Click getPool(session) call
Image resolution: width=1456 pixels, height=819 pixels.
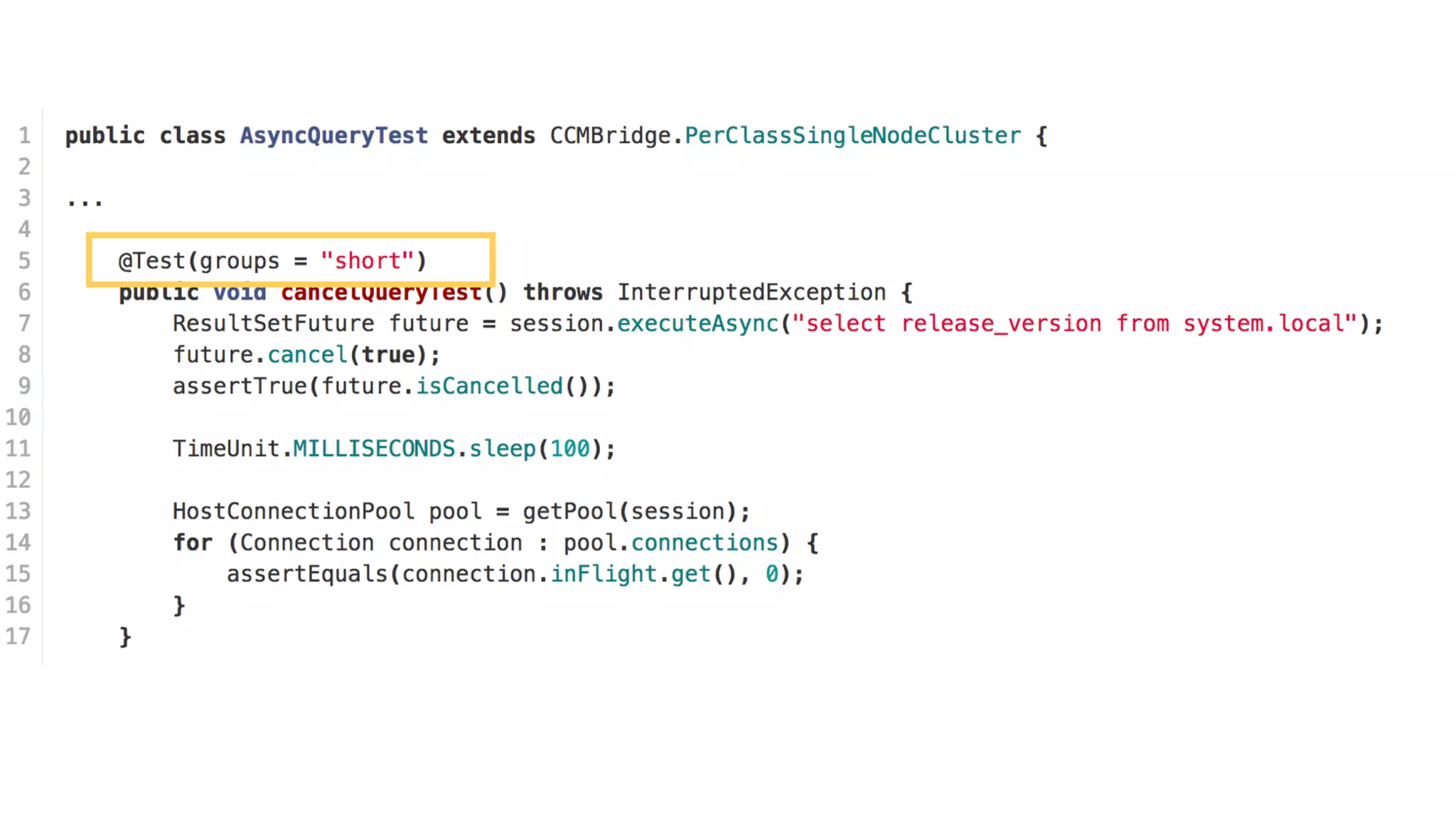coord(629,511)
